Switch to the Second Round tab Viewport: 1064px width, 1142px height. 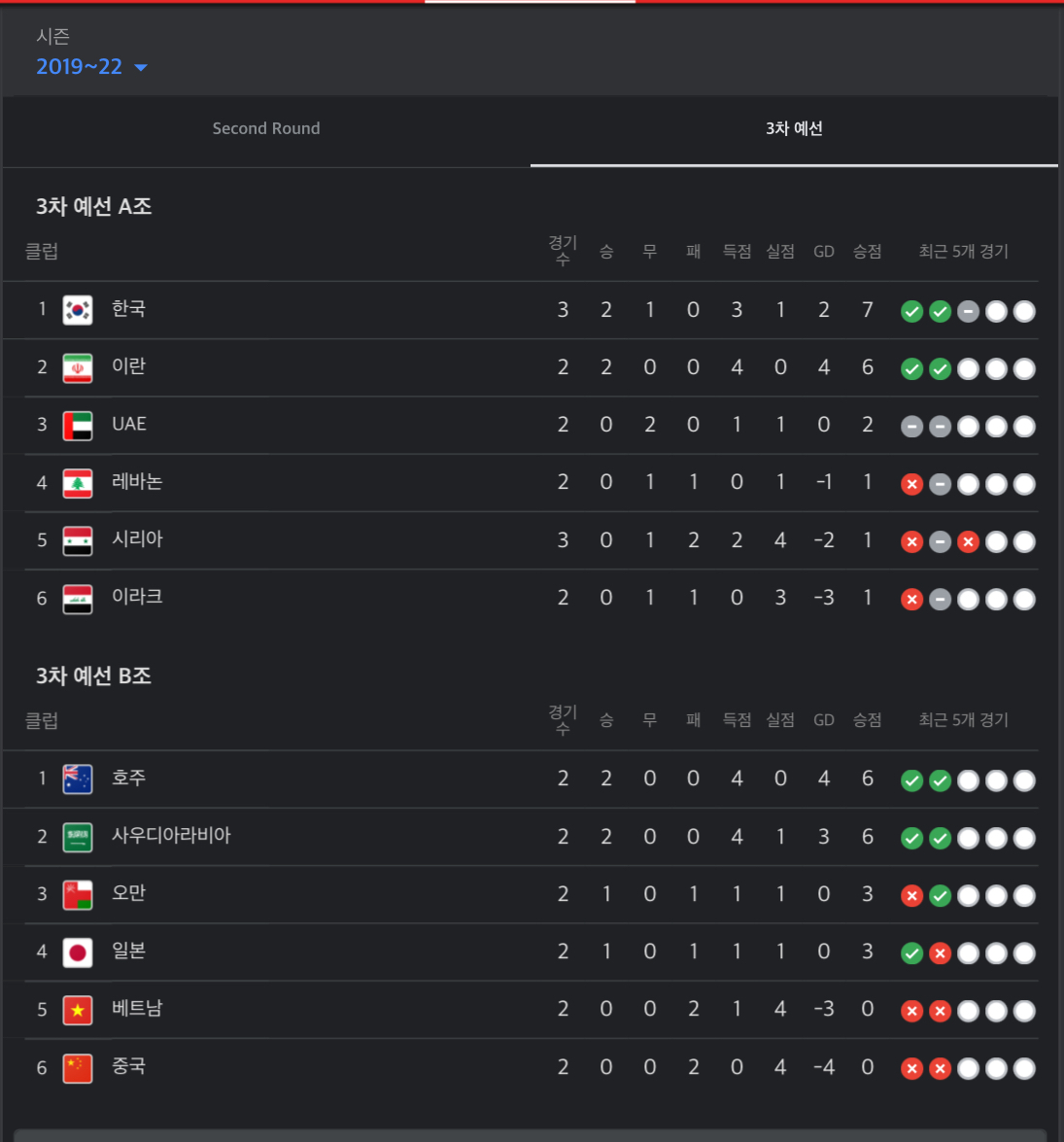tap(266, 129)
